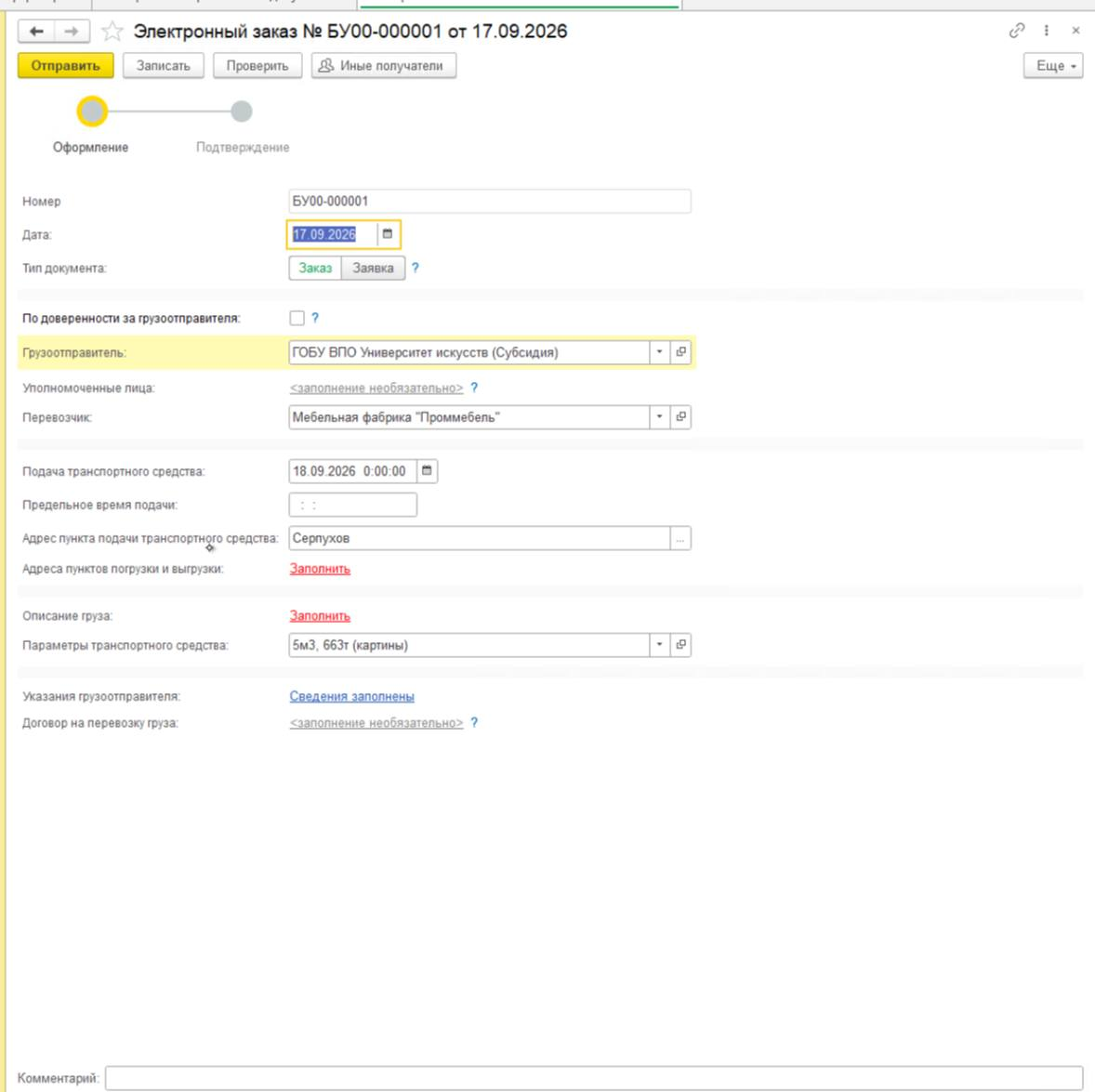This screenshot has height=1092, width=1095.
Task: Add document to favorites with star icon
Action: [x=112, y=32]
